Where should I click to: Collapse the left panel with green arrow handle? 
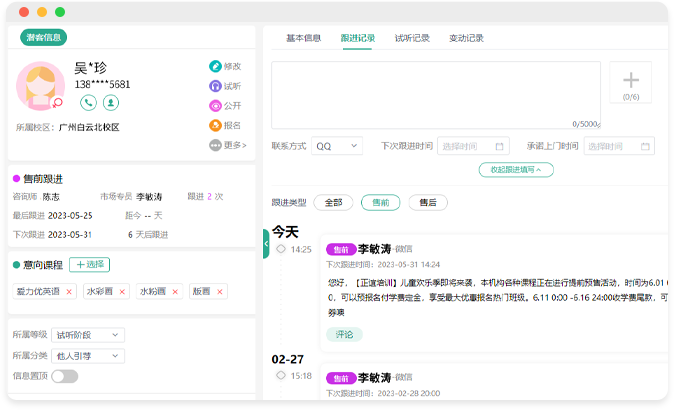(266, 244)
